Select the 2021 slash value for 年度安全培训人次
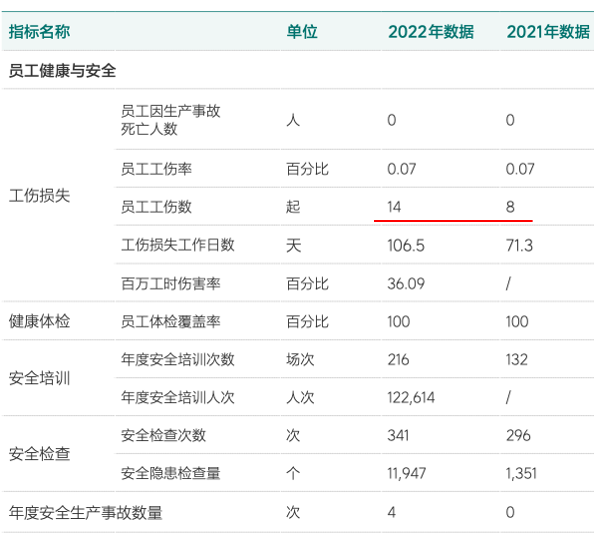The image size is (594, 541). [x=508, y=397]
